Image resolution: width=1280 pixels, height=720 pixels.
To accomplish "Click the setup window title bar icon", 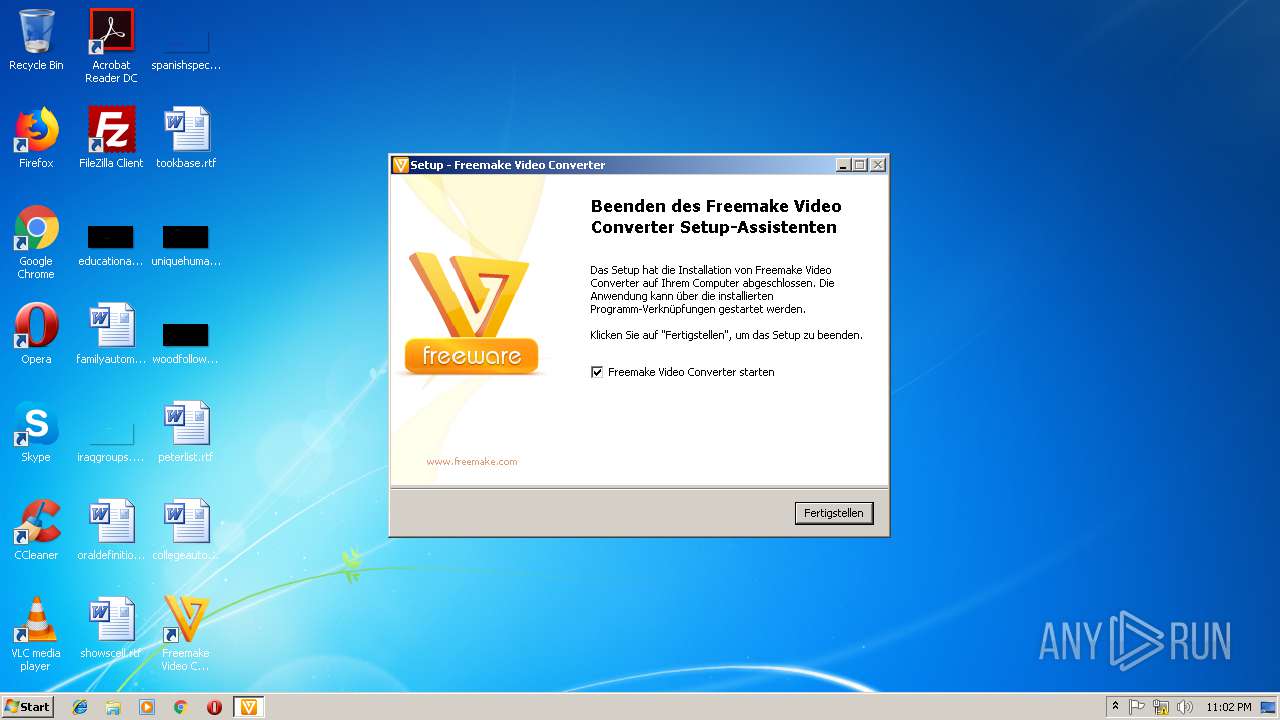I will [x=401, y=165].
